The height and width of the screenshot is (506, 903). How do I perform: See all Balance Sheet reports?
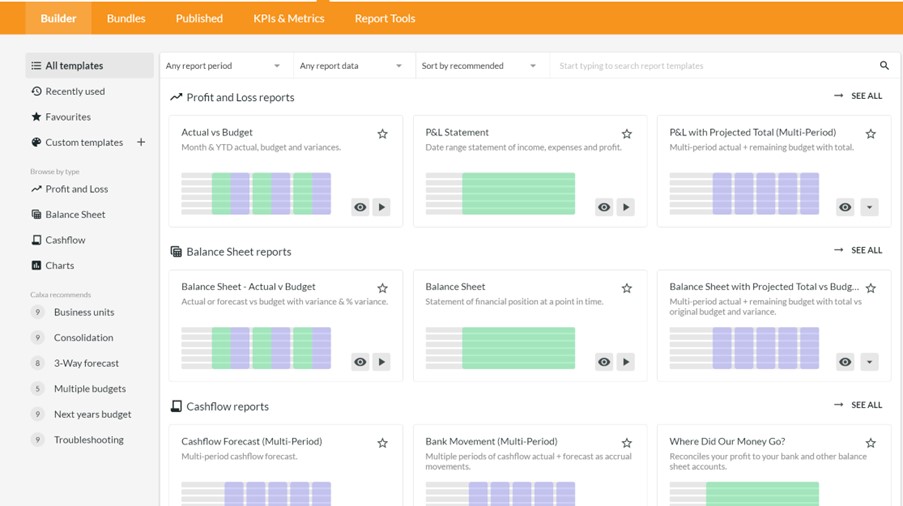tap(858, 250)
